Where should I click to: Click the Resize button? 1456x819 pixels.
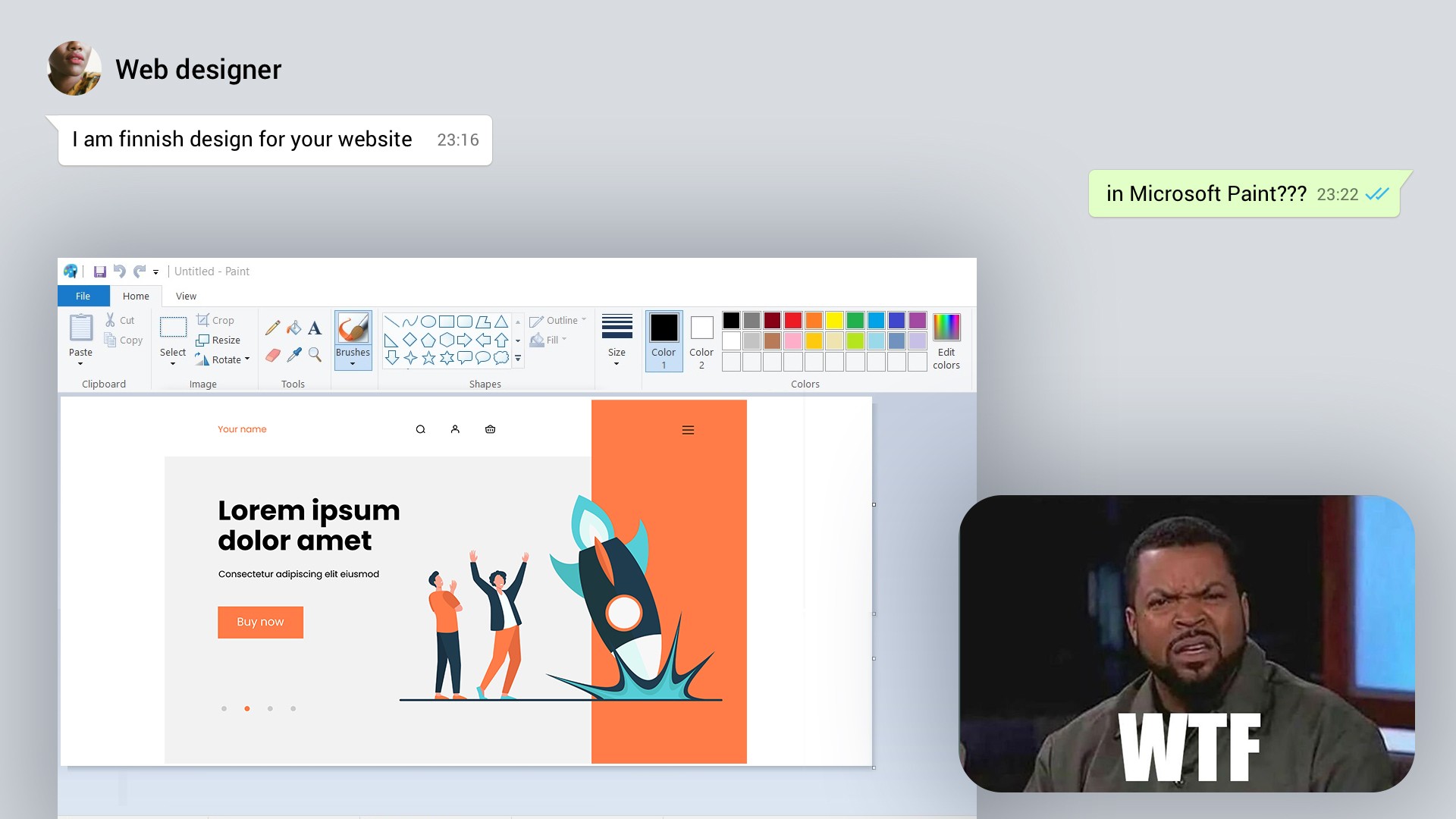(x=218, y=340)
